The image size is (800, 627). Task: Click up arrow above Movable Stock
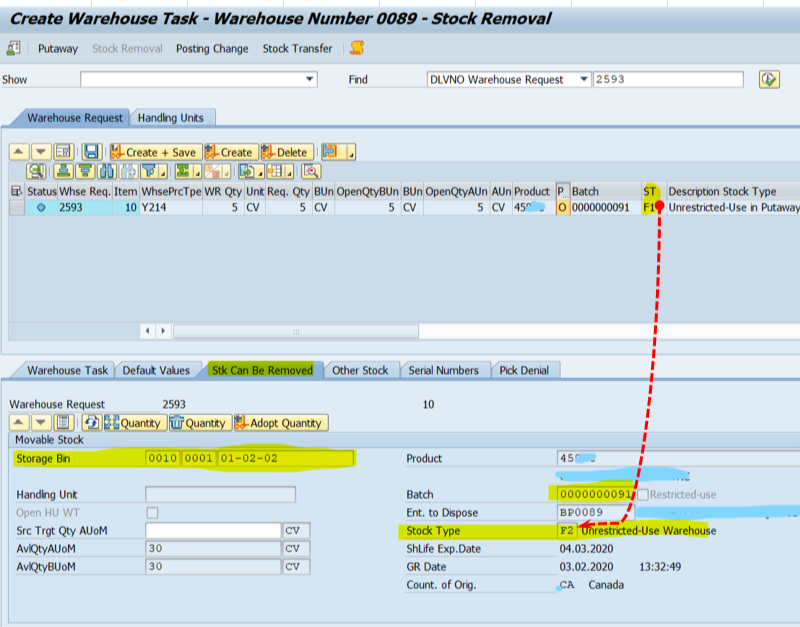(x=19, y=423)
